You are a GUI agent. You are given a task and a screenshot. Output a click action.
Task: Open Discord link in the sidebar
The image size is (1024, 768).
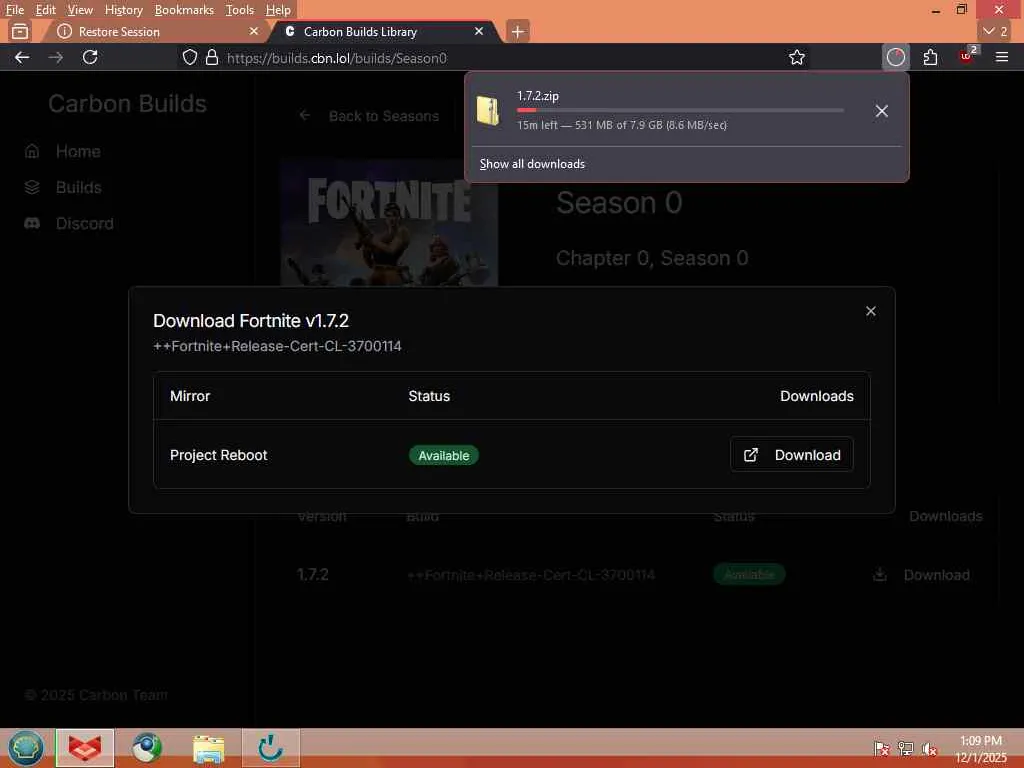click(x=84, y=223)
